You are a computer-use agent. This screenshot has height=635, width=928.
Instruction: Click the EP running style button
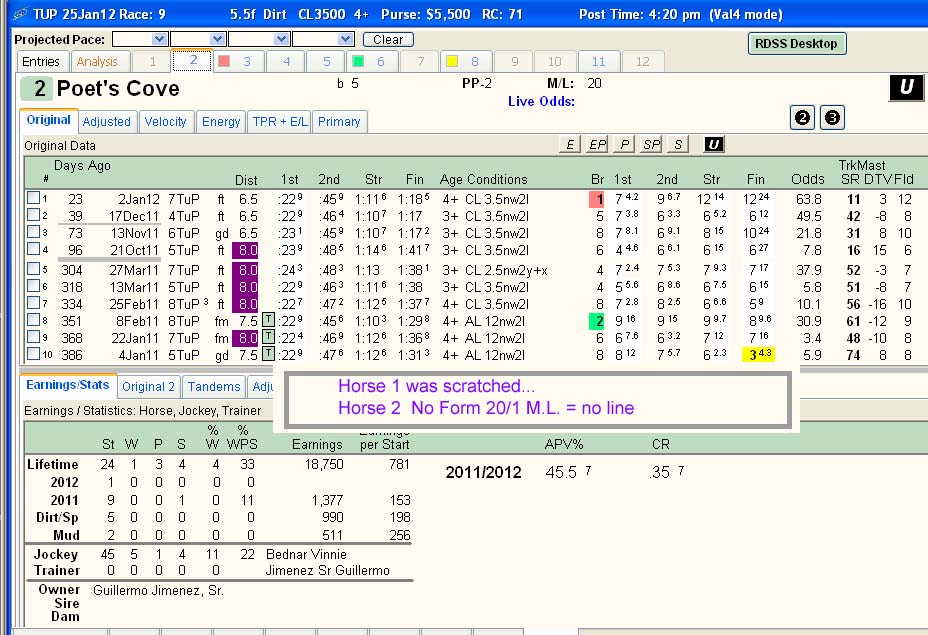click(x=597, y=144)
